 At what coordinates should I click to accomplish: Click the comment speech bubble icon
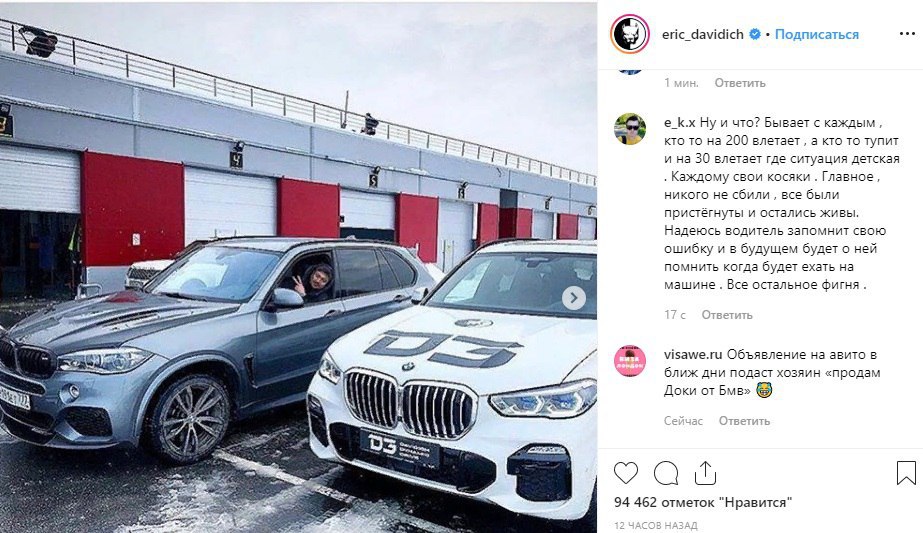click(x=666, y=473)
